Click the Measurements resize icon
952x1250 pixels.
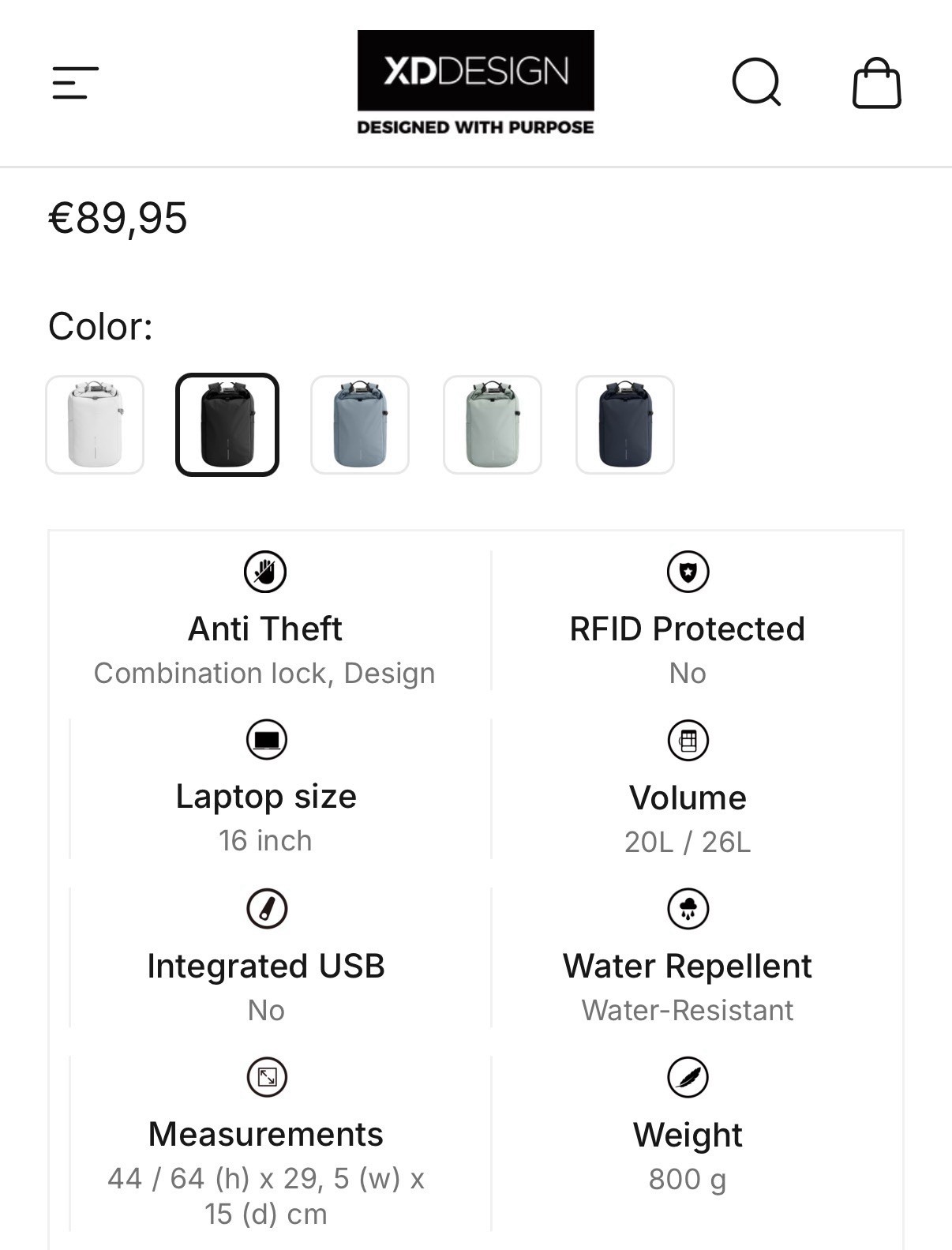(x=267, y=1077)
